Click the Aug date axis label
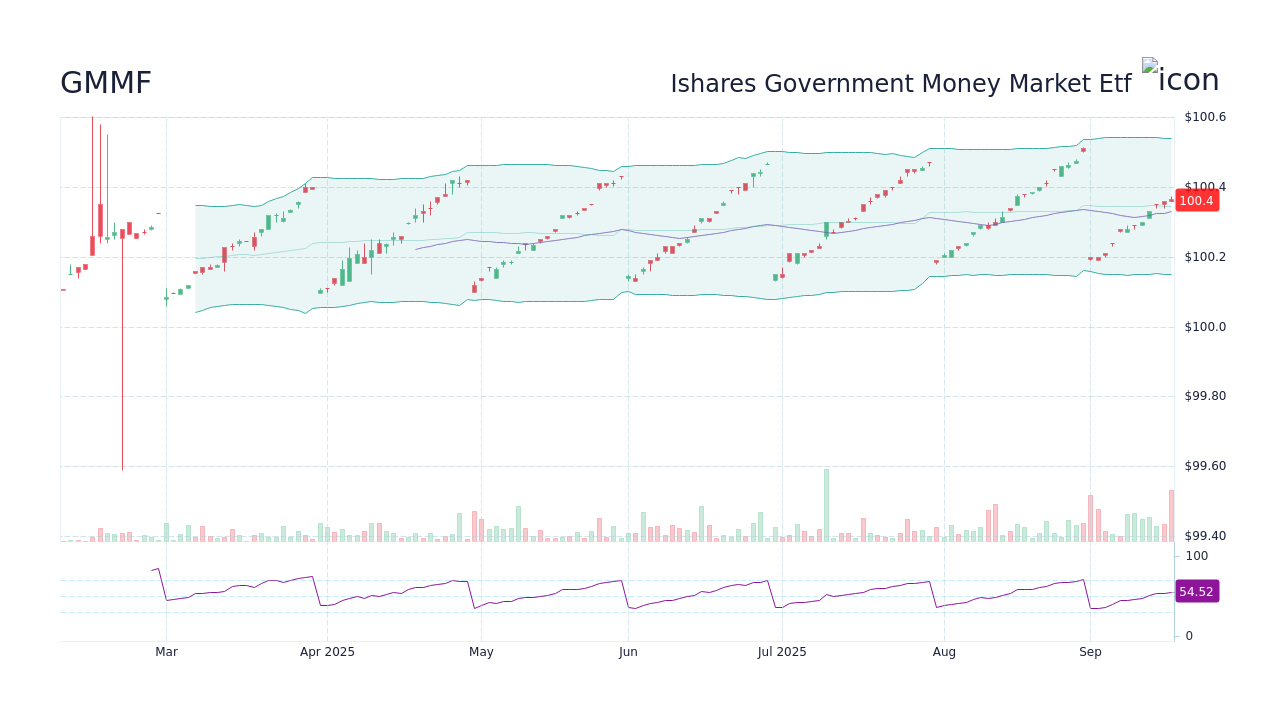The image size is (1280, 720). click(x=944, y=652)
